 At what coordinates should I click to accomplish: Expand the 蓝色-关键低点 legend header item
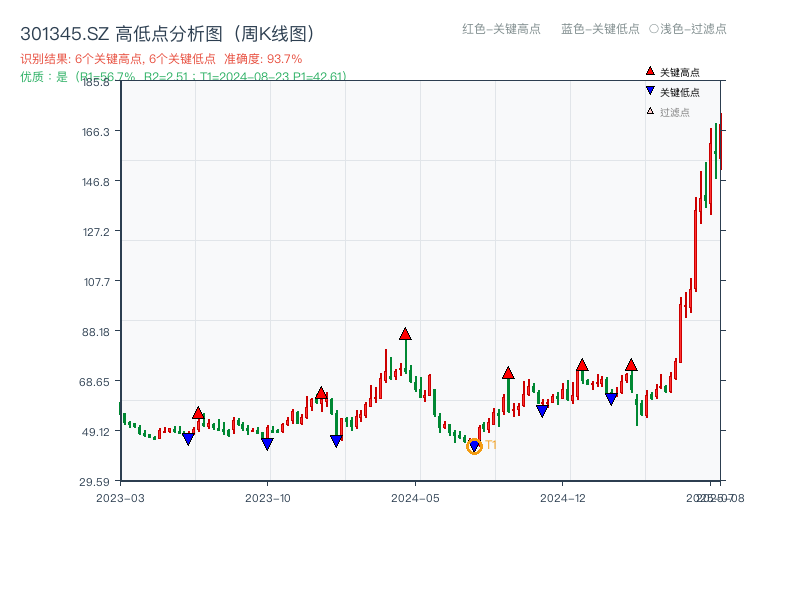click(601, 30)
